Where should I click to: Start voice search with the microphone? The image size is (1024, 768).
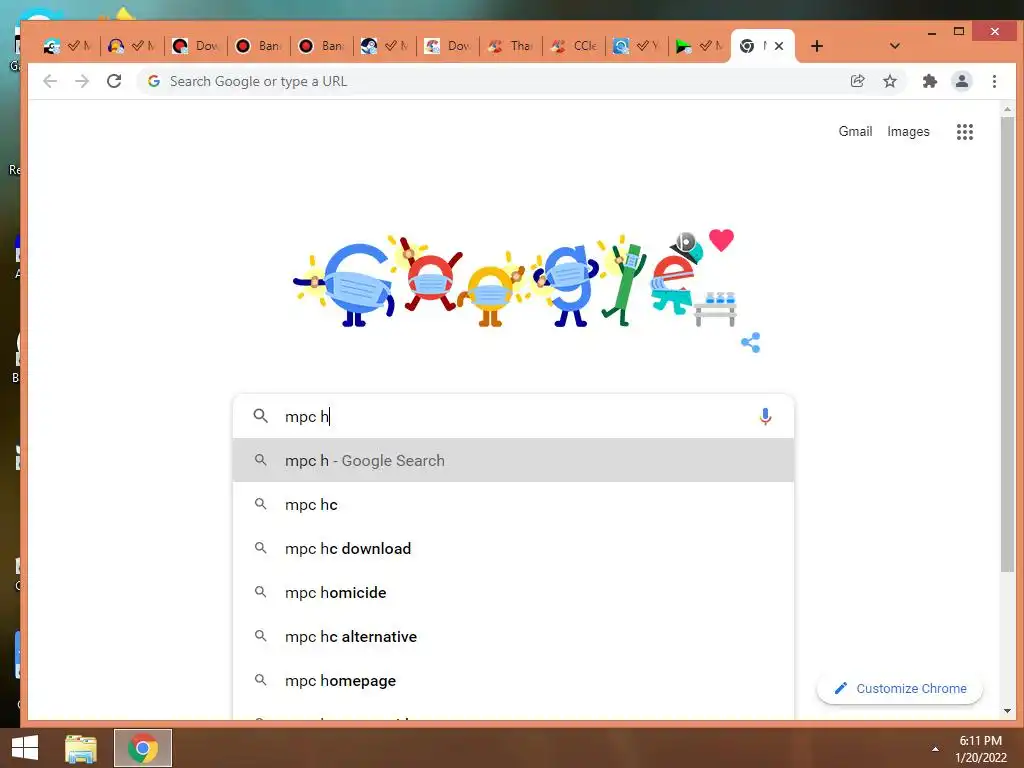pyautogui.click(x=765, y=416)
